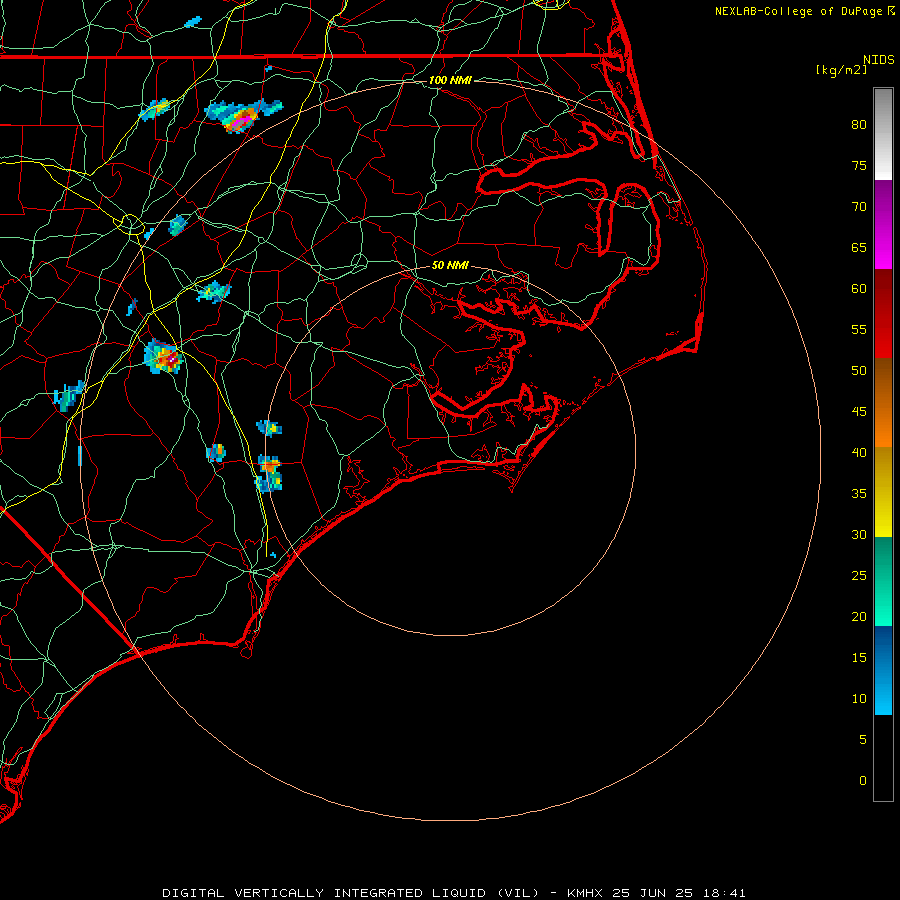Click the 25 value on the scale
Screen dimensions: 900x900
(859, 576)
